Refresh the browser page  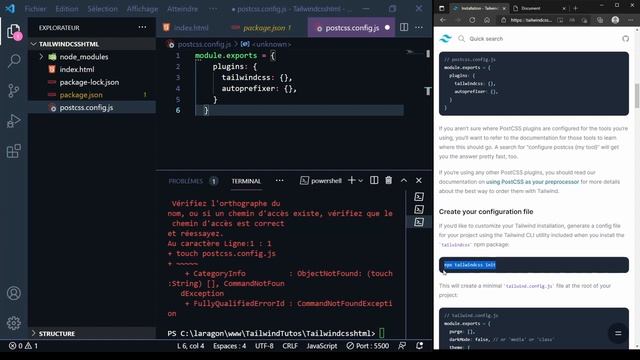click(472, 20)
